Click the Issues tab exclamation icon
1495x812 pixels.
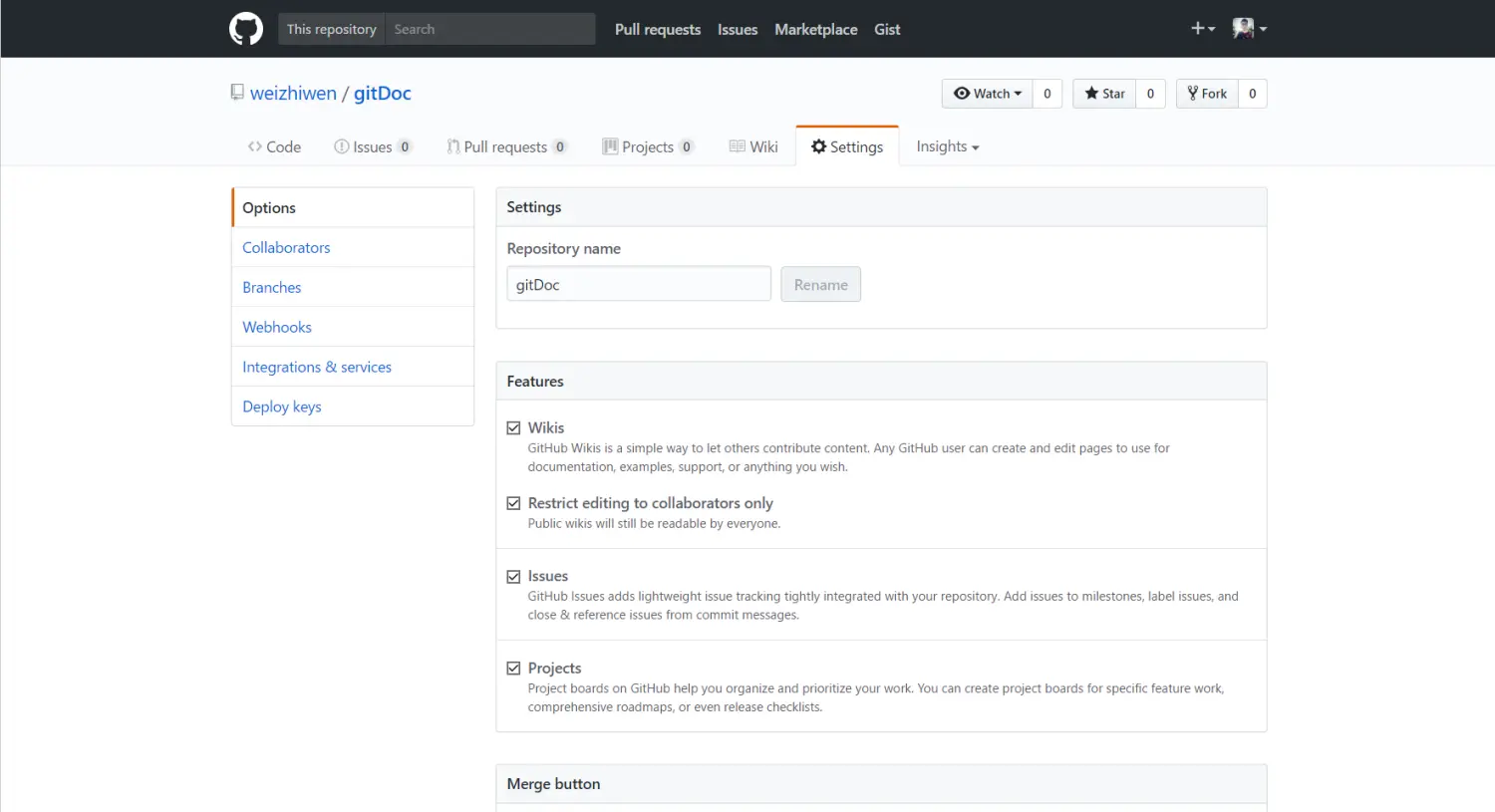coord(342,146)
